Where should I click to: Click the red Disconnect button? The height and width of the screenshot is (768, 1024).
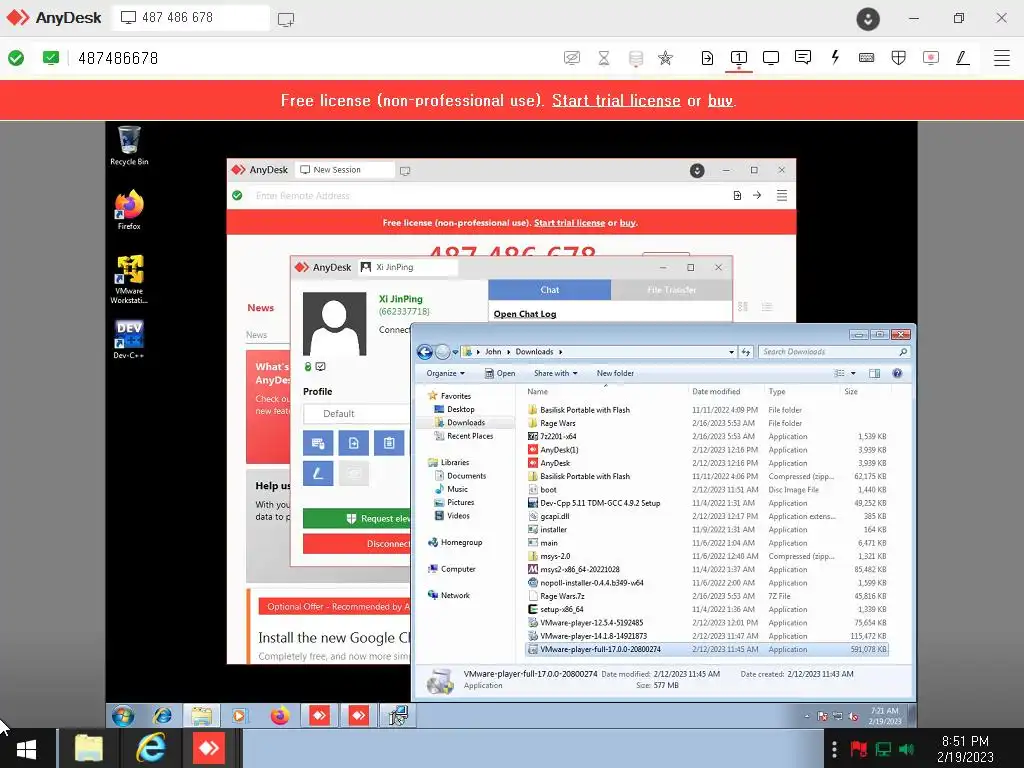tap(357, 543)
